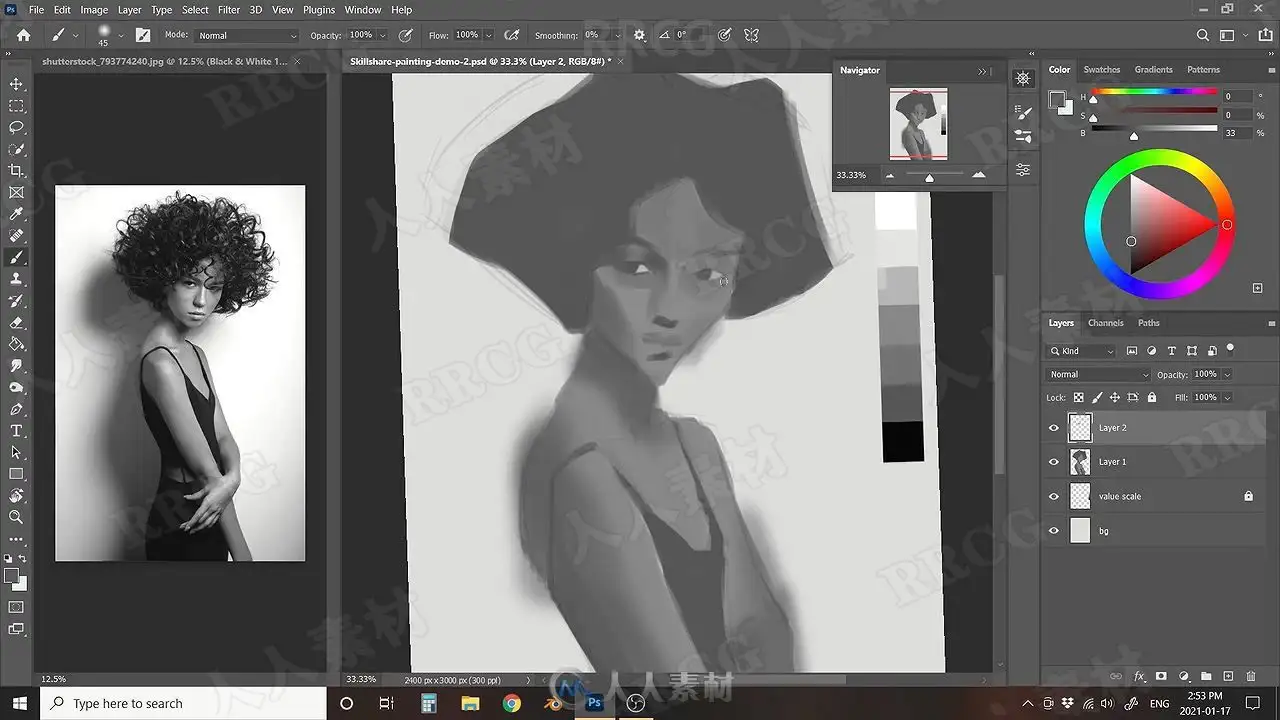Viewport: 1280px width, 720px height.
Task: Switch to shutterstock_793774240.jpg document tab
Action: (x=164, y=61)
